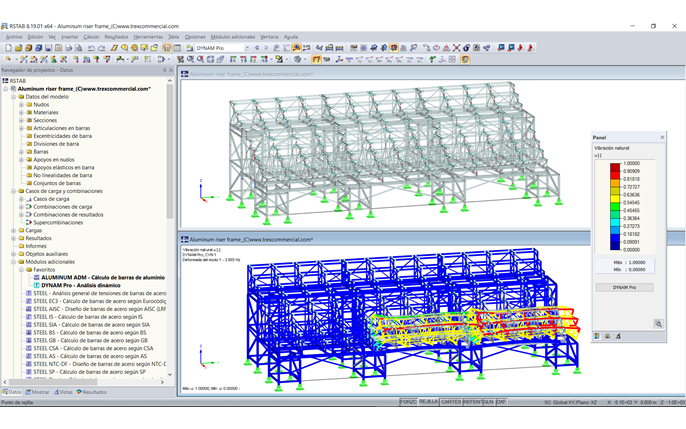The image size is (686, 429).
Task: Click the Undo arrow icon
Action: click(x=91, y=48)
